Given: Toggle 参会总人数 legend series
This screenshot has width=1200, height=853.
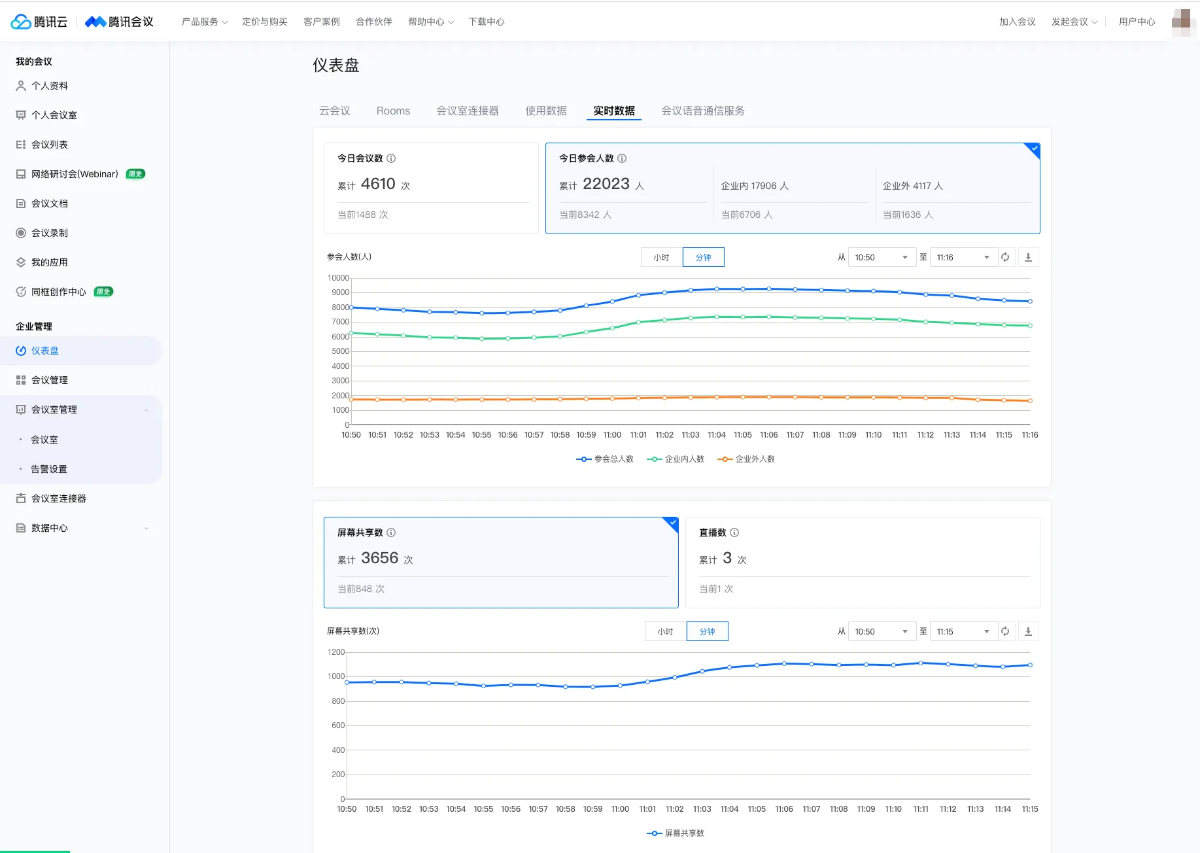Looking at the screenshot, I should coord(605,459).
